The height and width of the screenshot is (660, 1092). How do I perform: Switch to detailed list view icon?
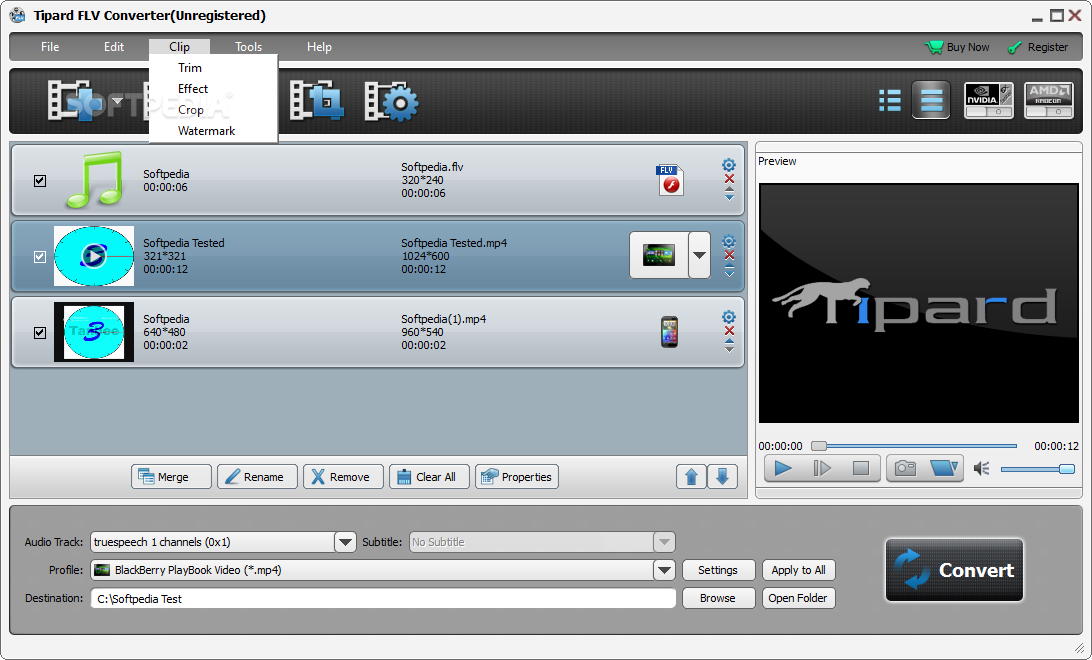(x=889, y=101)
